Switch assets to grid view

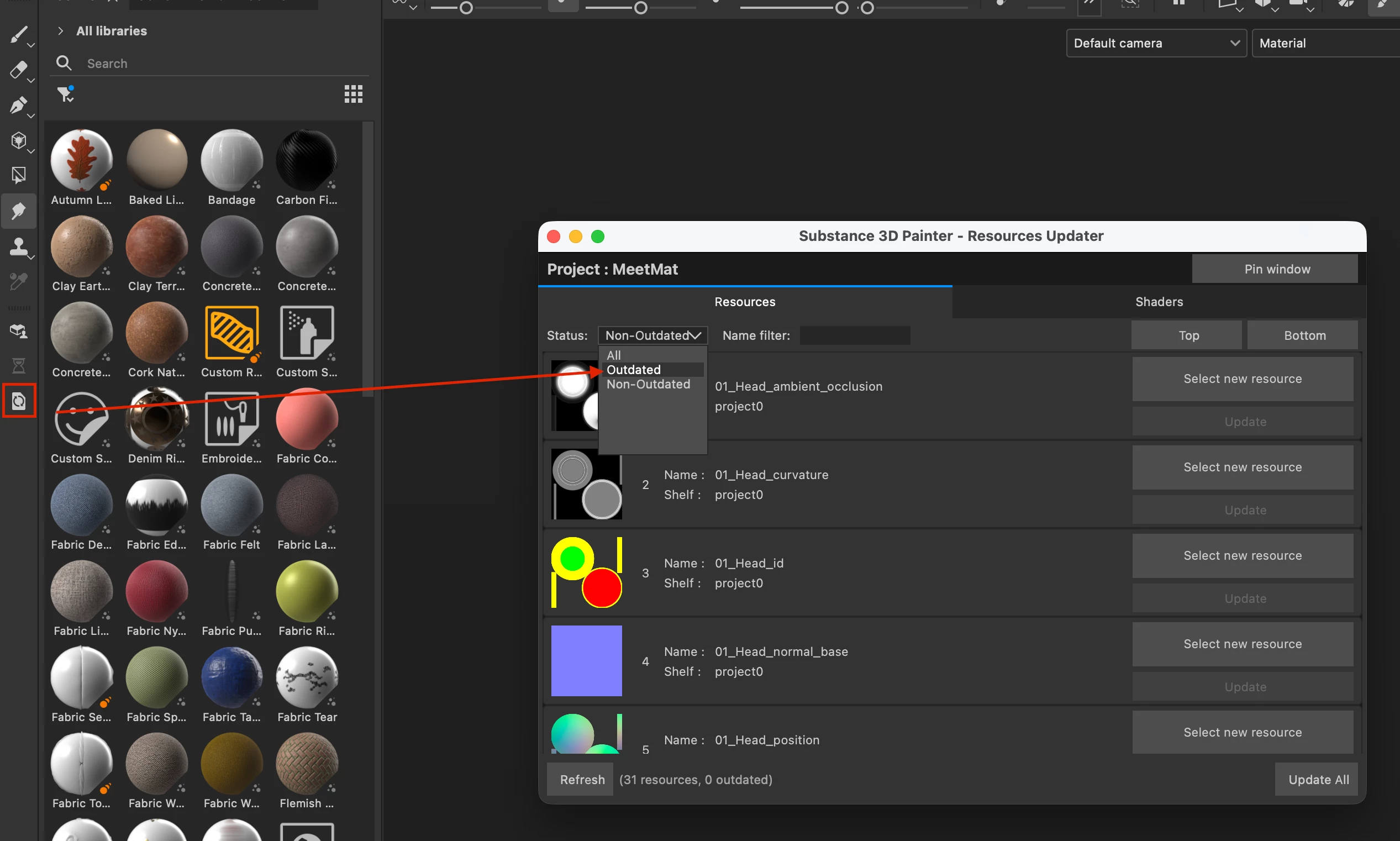coord(353,93)
